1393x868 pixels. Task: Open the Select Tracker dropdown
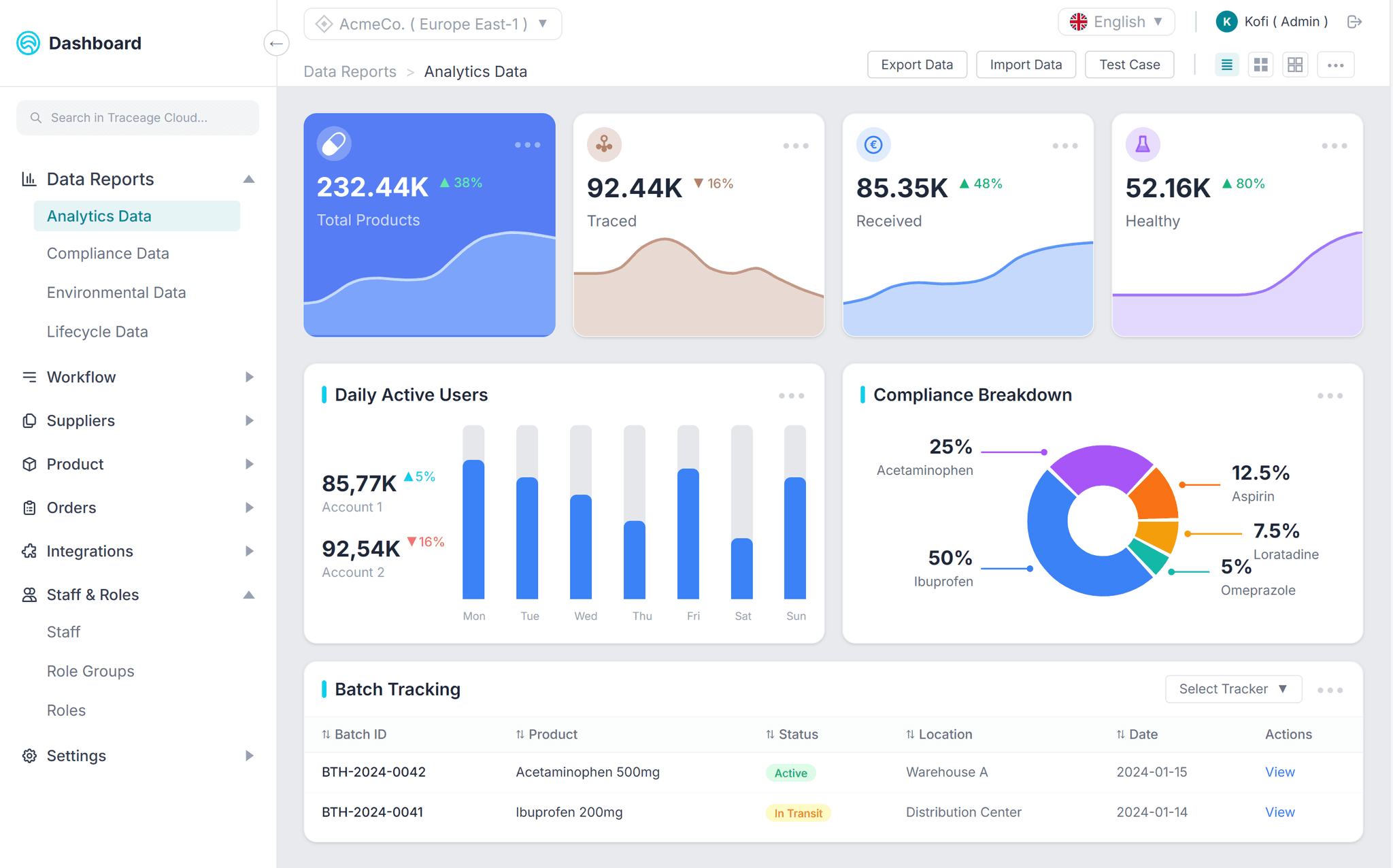pos(1232,688)
